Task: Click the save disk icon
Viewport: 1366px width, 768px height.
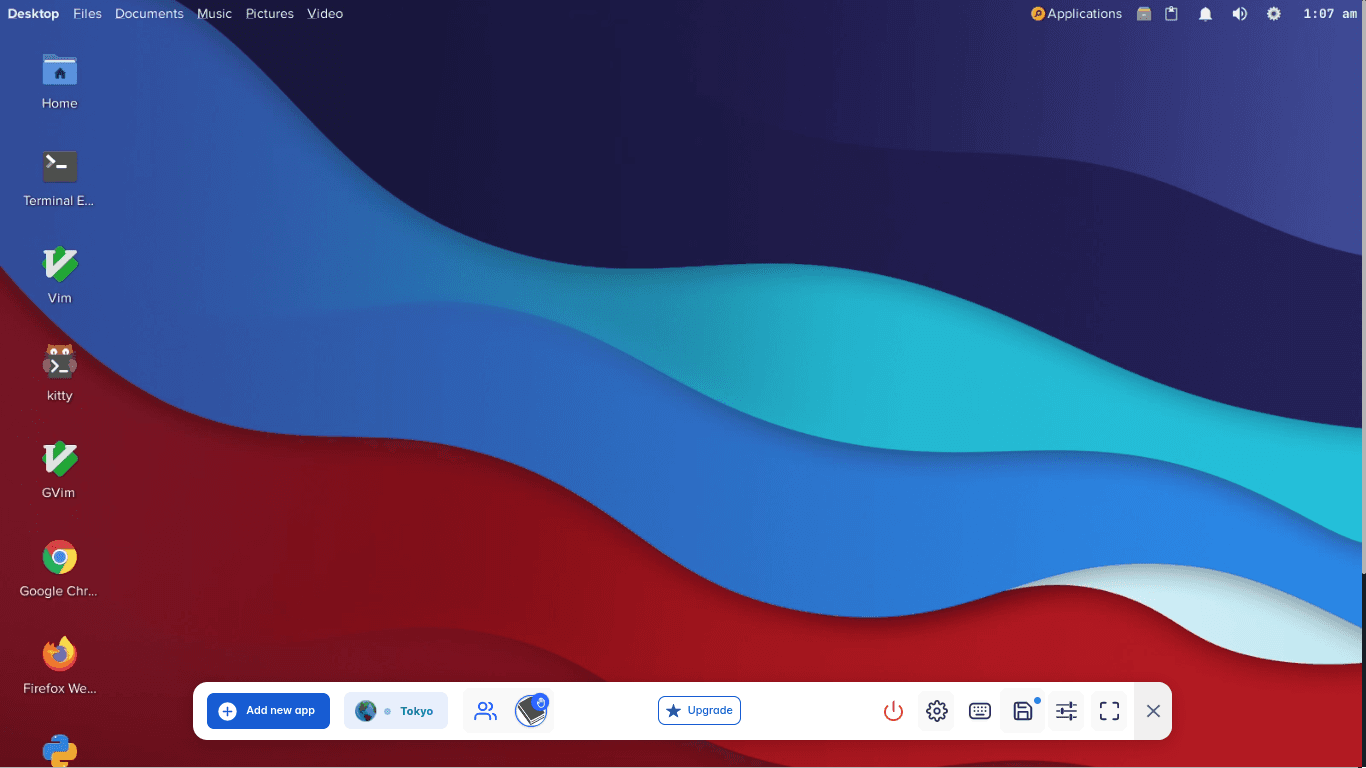Action: (1023, 711)
